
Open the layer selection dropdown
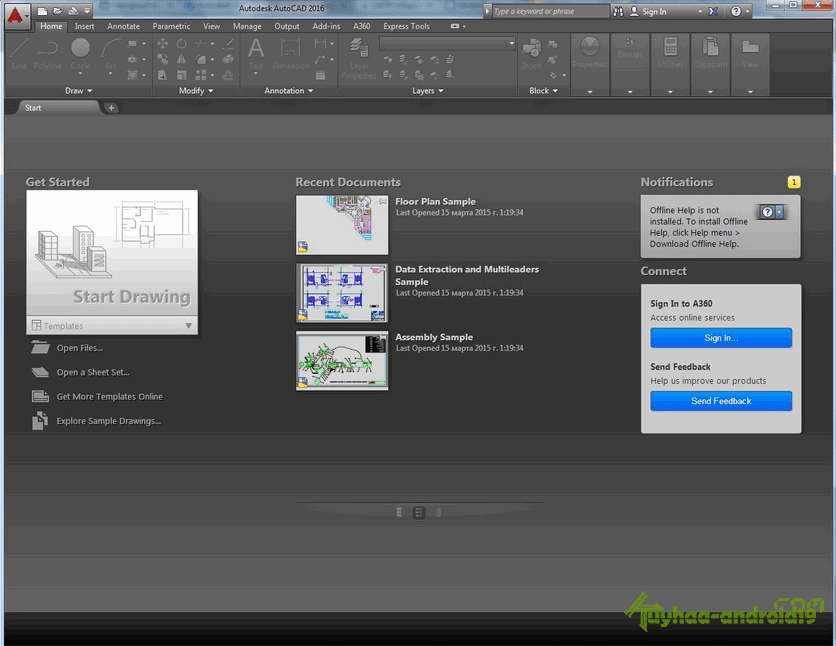[447, 43]
